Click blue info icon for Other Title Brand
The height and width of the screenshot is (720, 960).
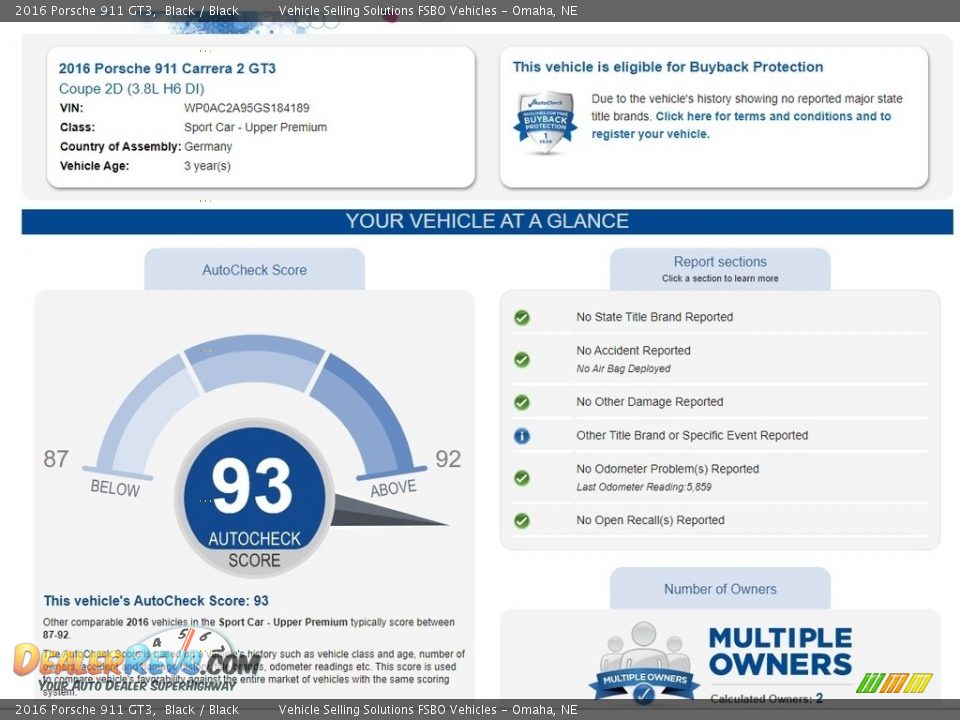[x=522, y=436]
